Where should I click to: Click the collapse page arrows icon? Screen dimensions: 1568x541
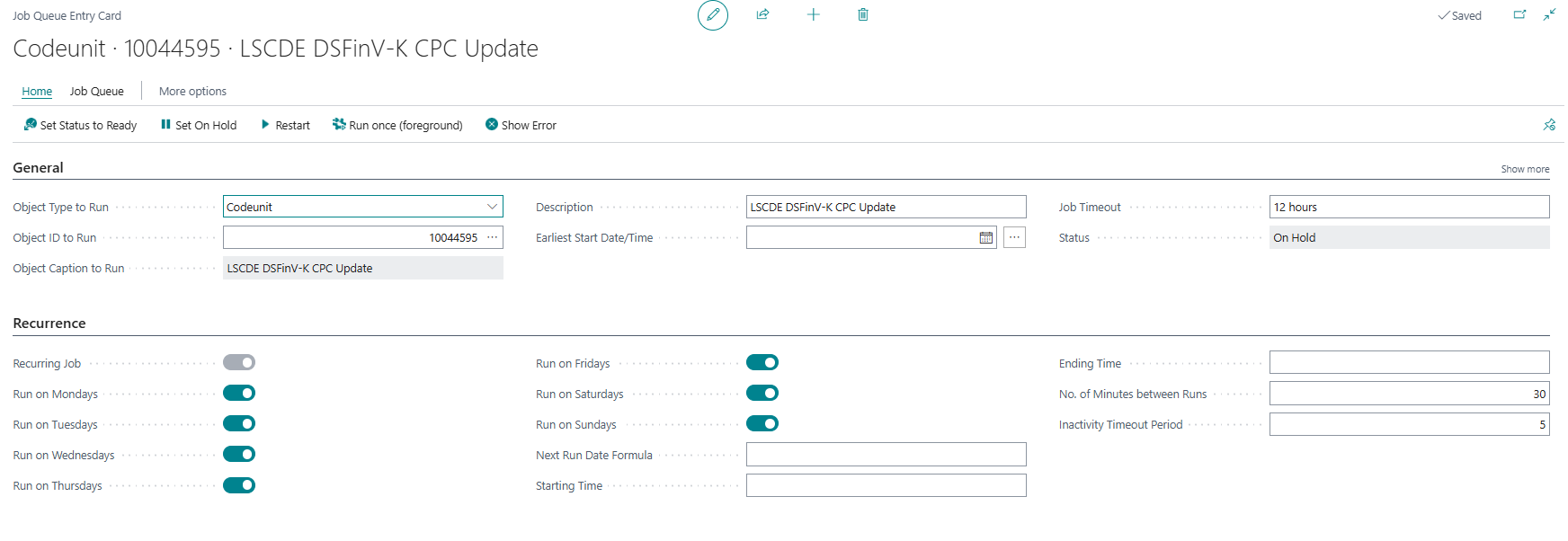[x=1549, y=15]
